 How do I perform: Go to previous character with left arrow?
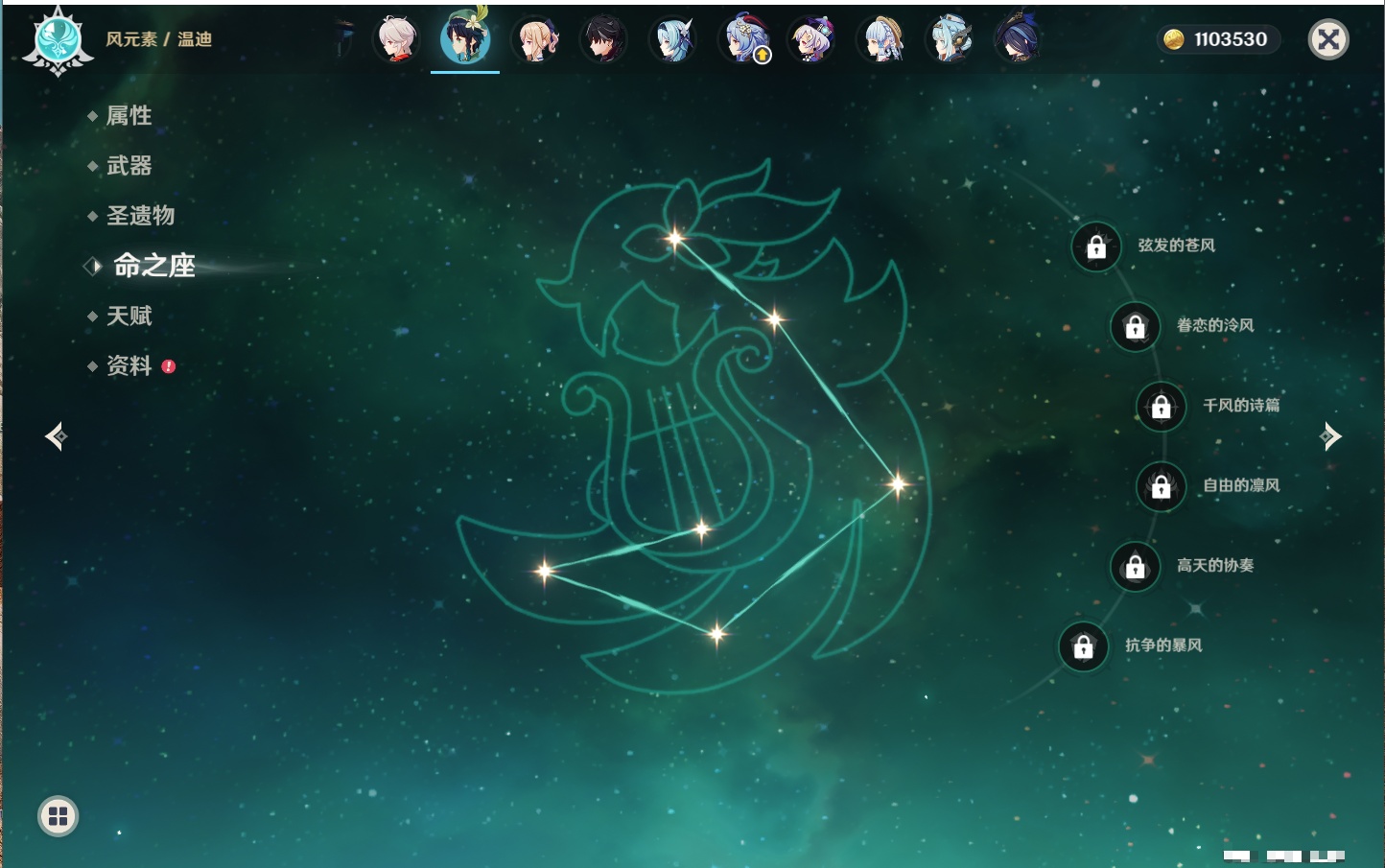pyautogui.click(x=56, y=436)
